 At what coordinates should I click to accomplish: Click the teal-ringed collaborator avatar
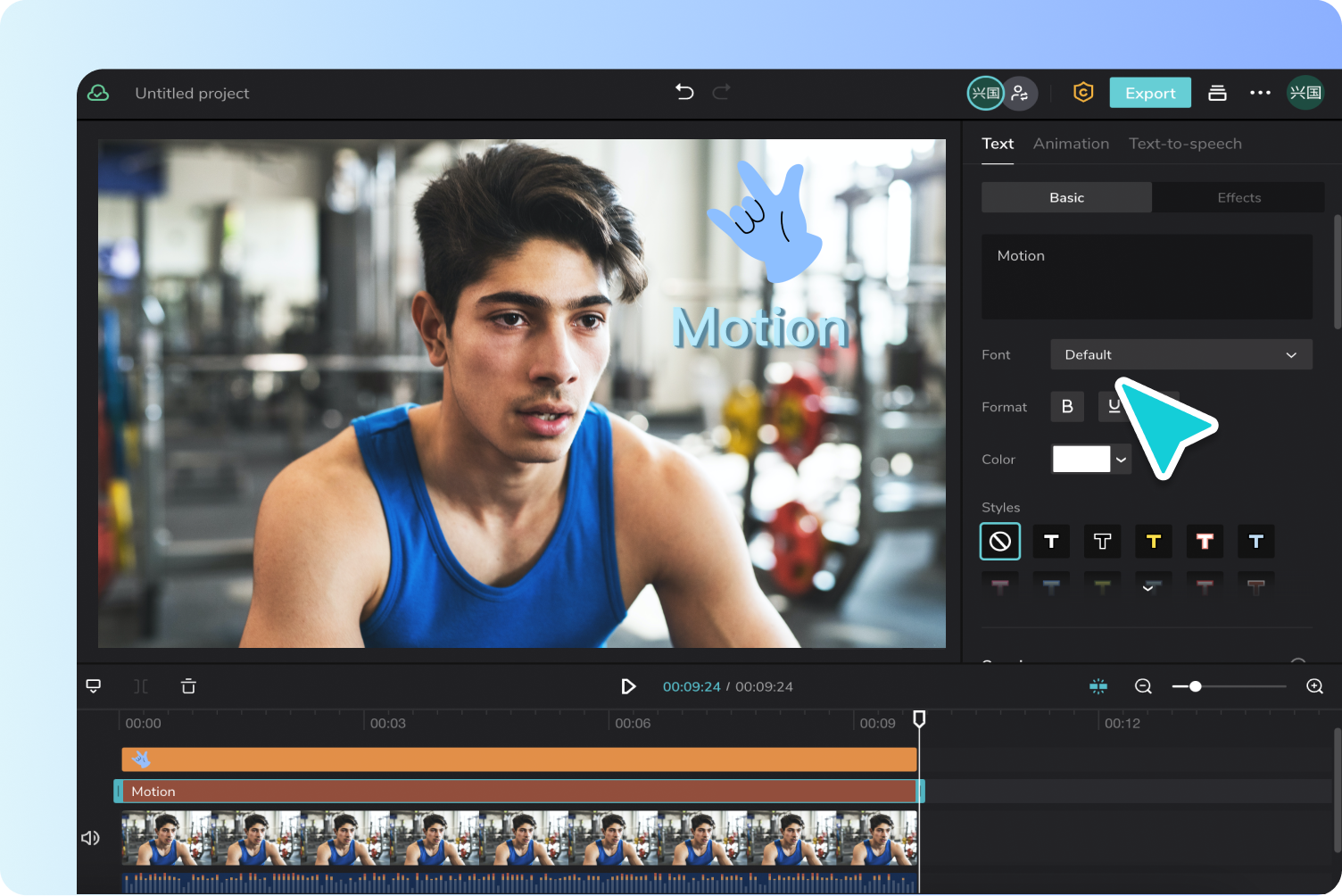coord(985,93)
